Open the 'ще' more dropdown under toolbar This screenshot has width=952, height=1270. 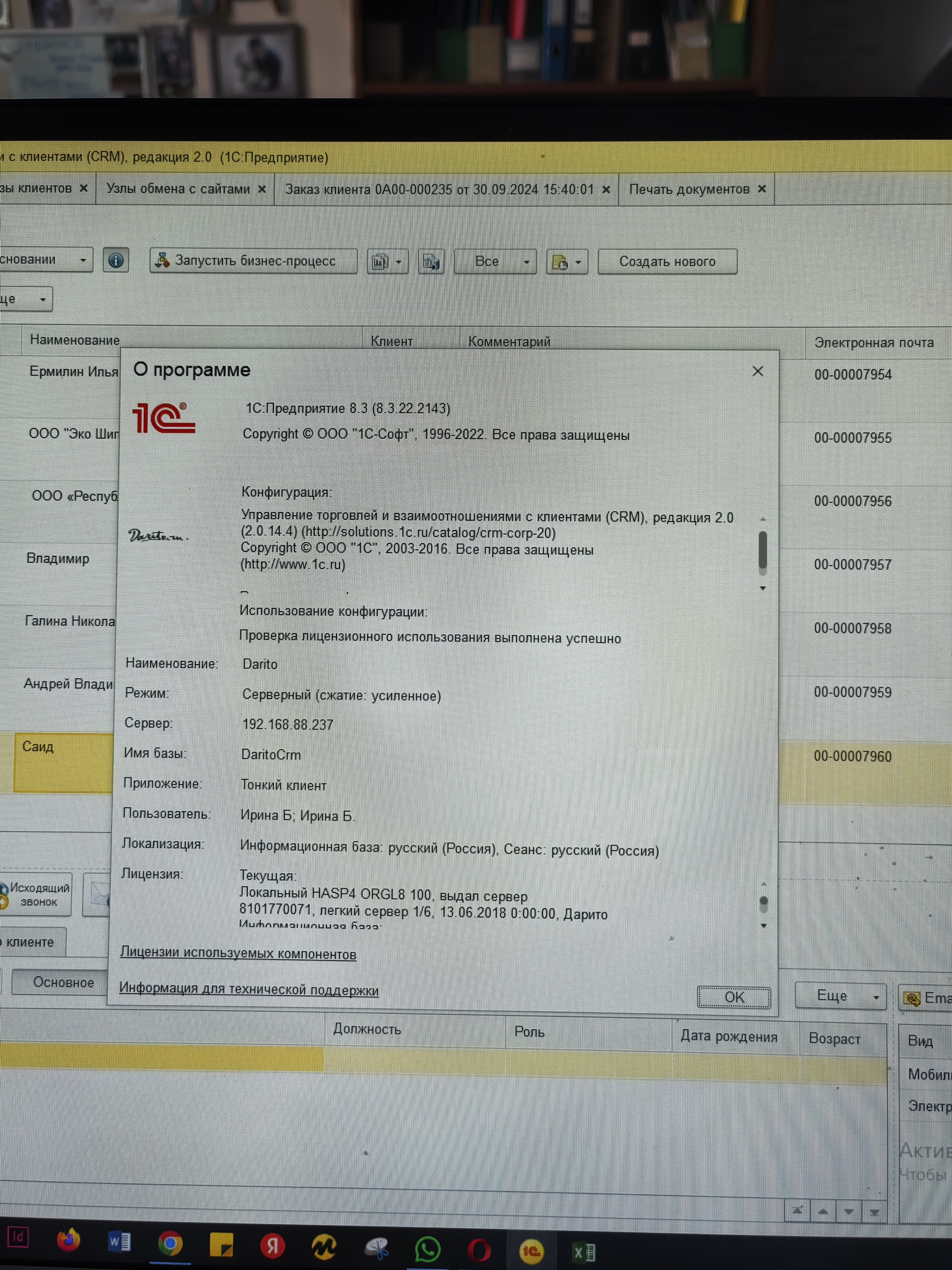click(x=26, y=299)
